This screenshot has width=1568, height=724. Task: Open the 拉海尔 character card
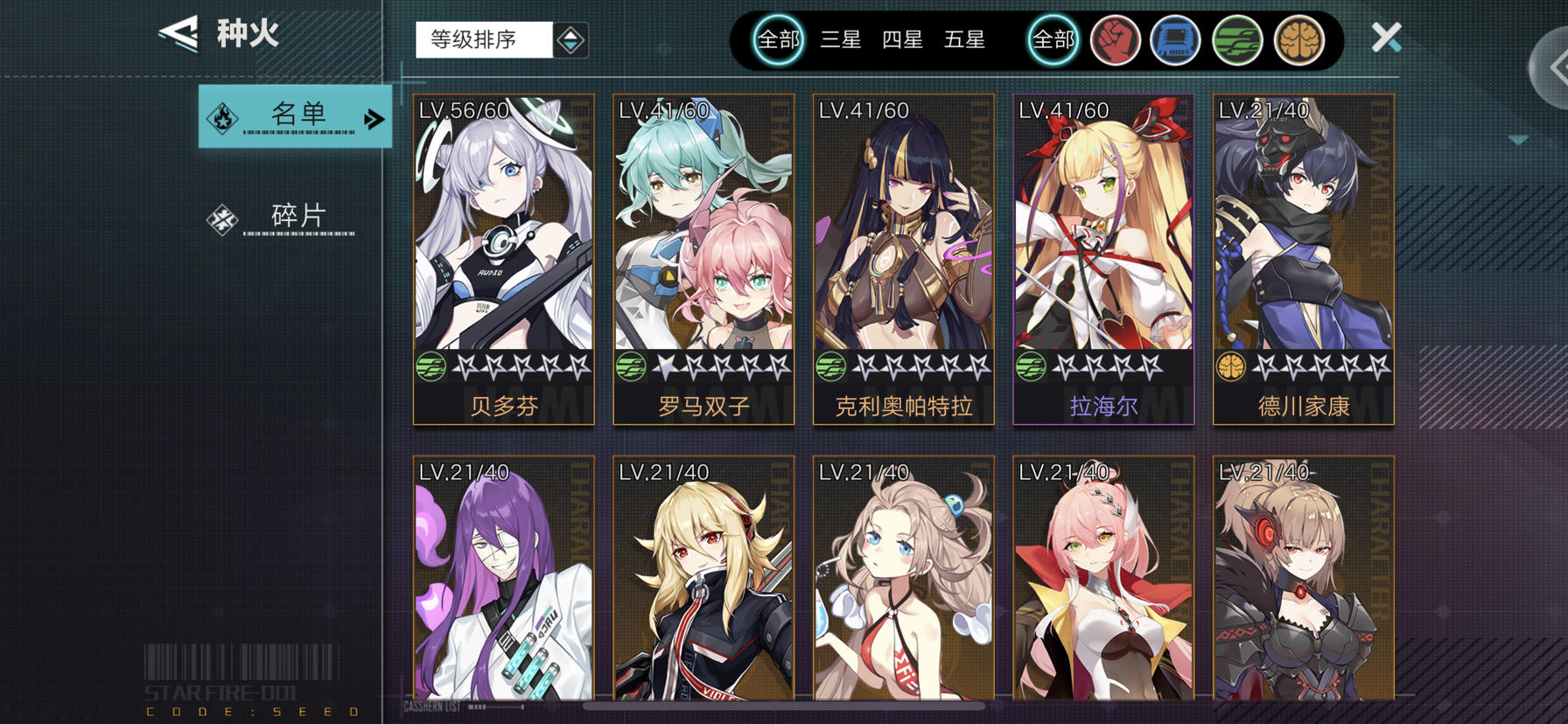point(1103,260)
